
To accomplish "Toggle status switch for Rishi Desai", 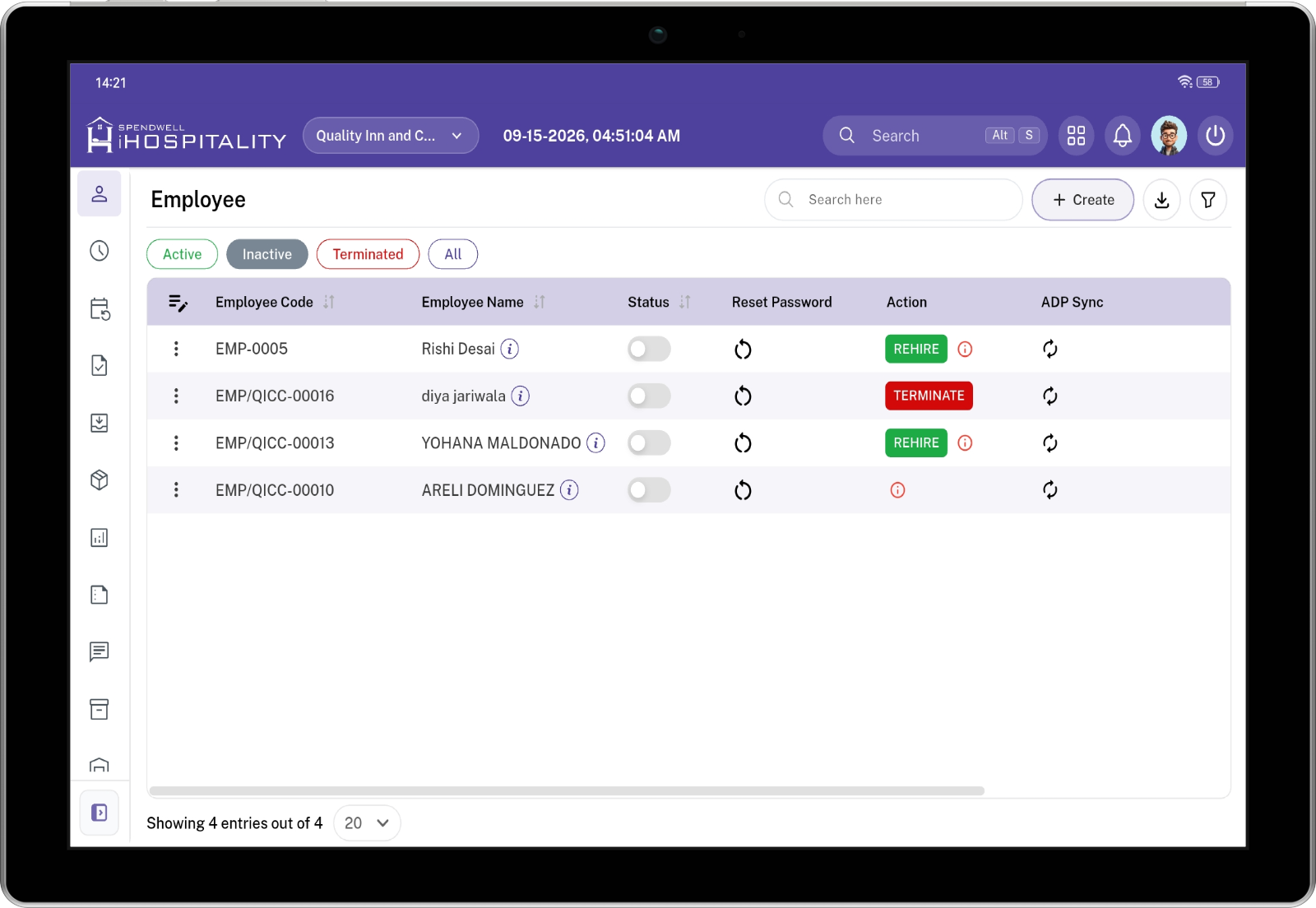I will click(649, 350).
